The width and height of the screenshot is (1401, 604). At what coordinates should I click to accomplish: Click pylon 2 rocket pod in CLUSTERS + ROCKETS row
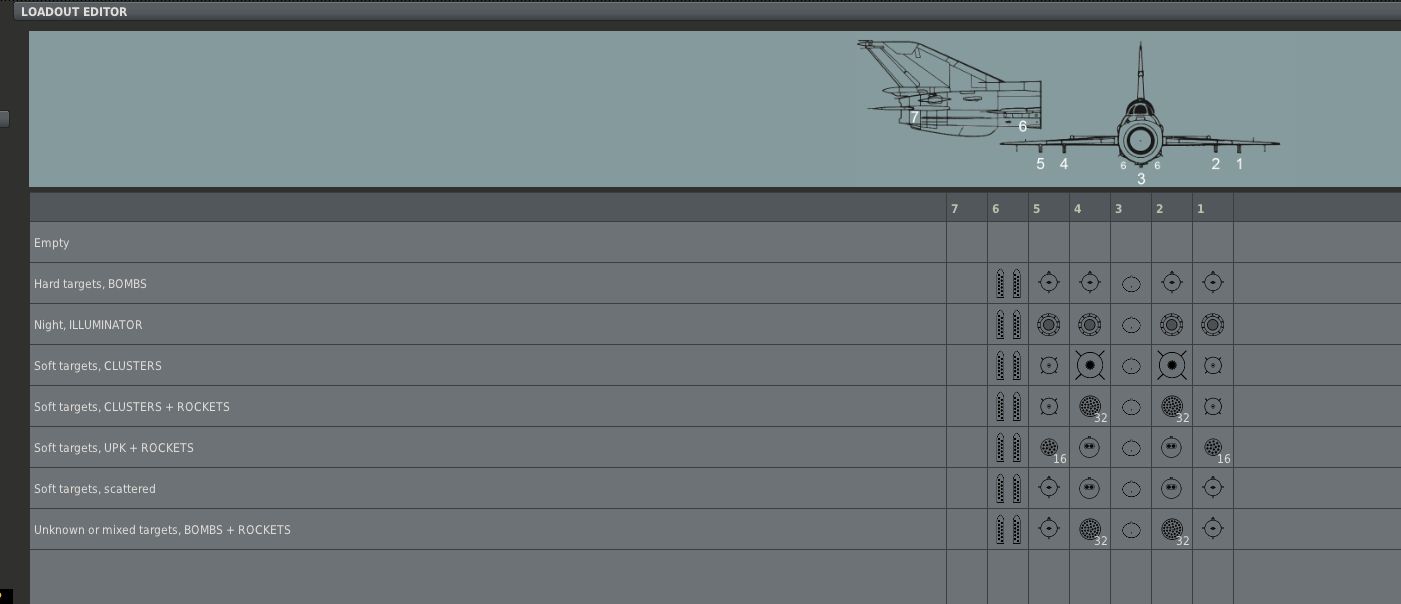point(1172,406)
